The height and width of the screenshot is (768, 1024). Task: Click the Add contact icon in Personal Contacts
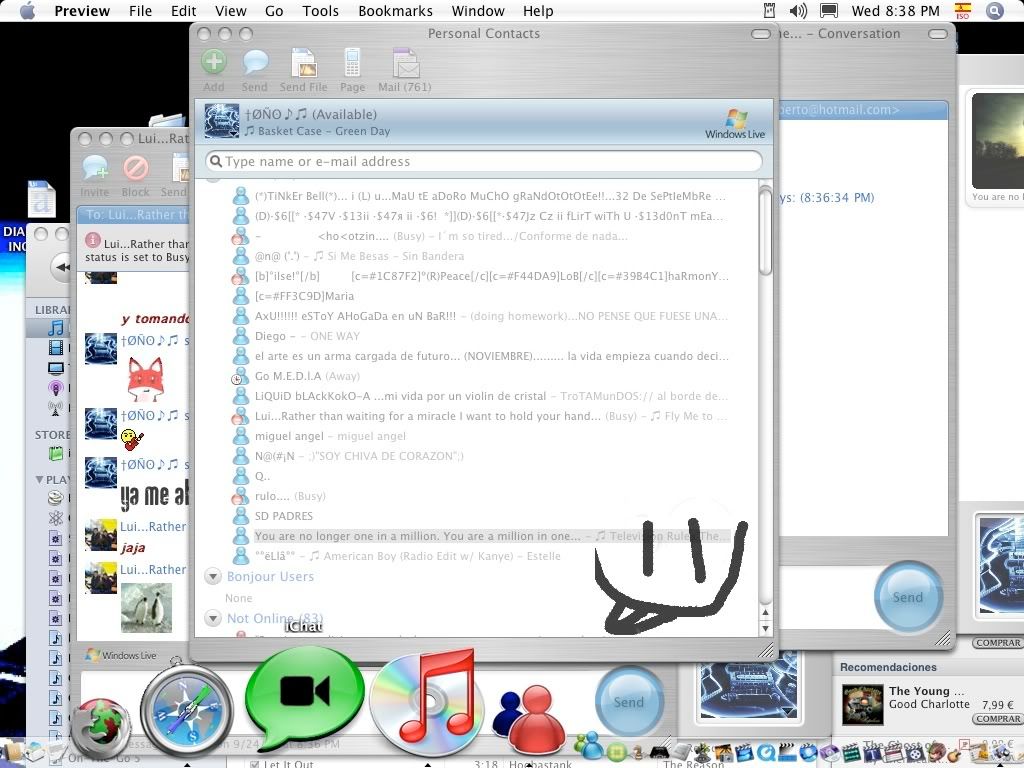[214, 62]
